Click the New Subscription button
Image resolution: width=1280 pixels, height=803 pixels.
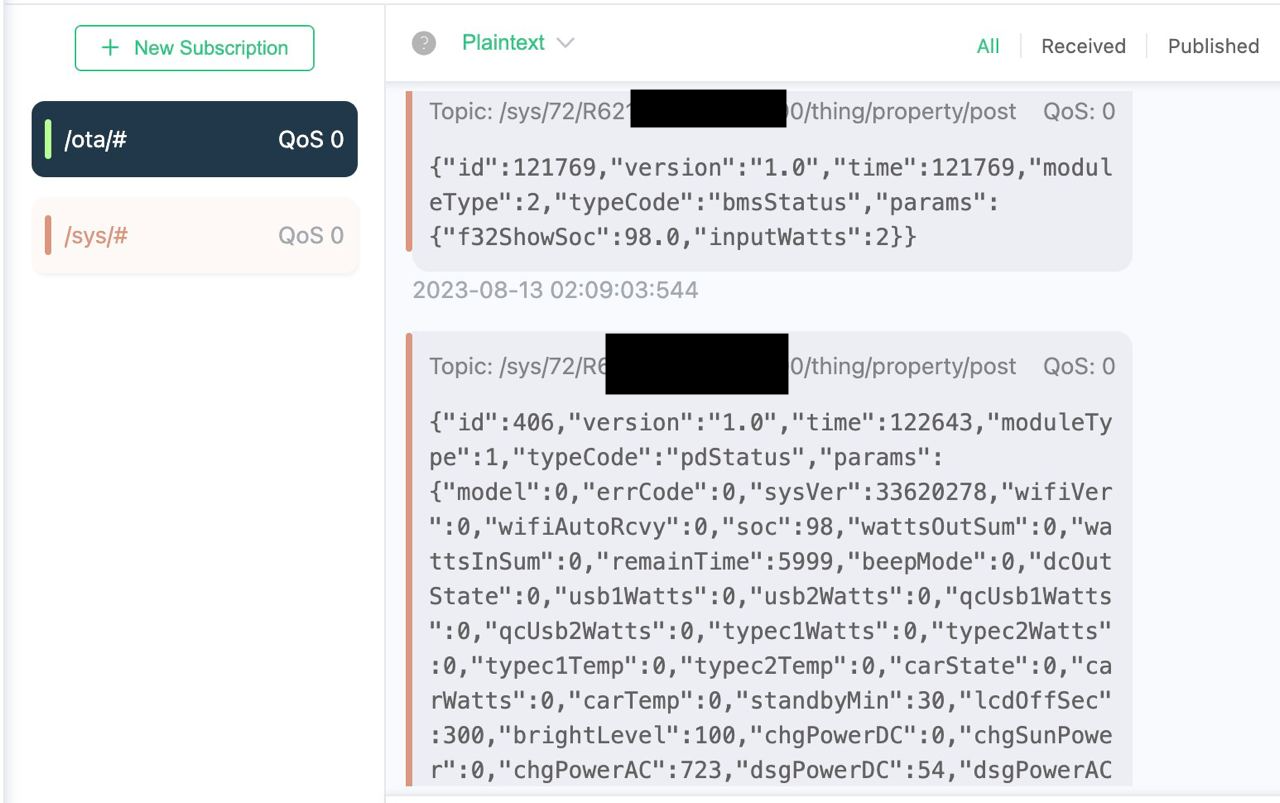coord(194,48)
